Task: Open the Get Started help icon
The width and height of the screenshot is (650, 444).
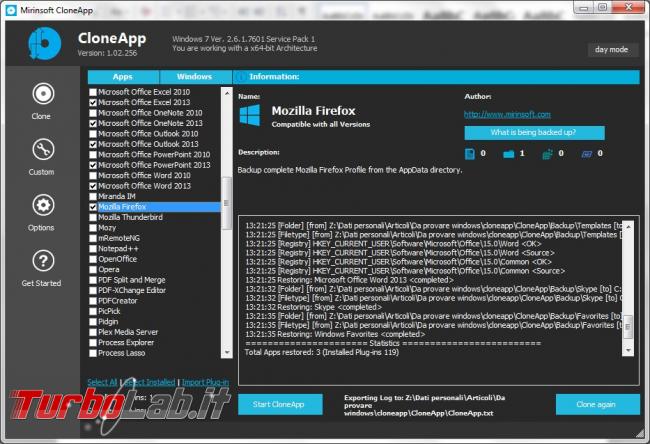Action: click(43, 261)
